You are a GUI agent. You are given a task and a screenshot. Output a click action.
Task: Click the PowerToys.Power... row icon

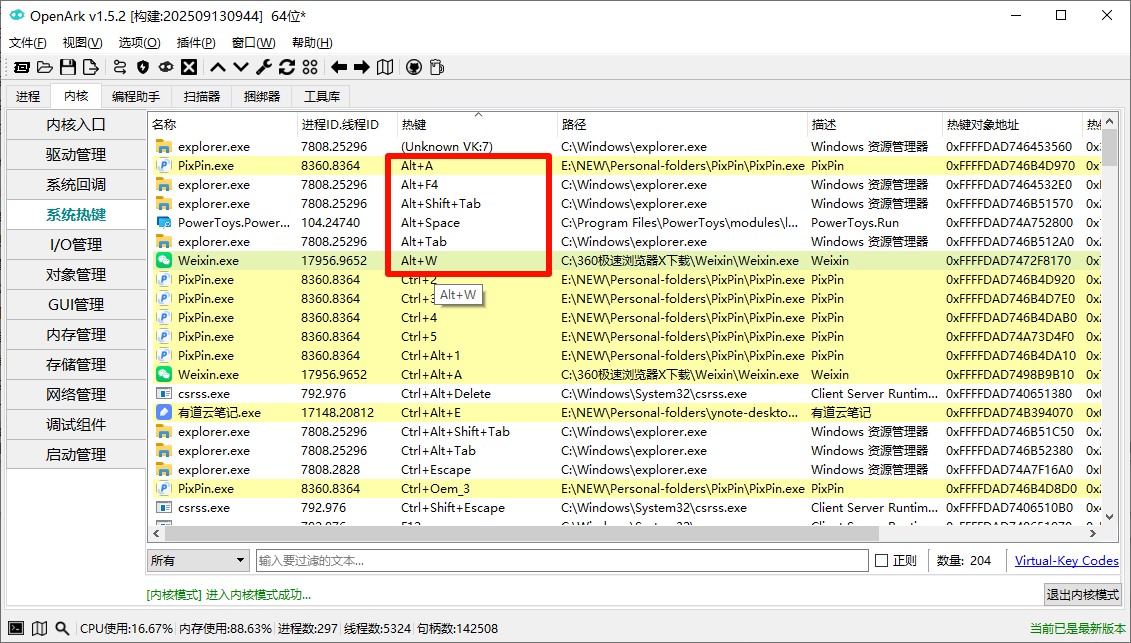pos(164,223)
